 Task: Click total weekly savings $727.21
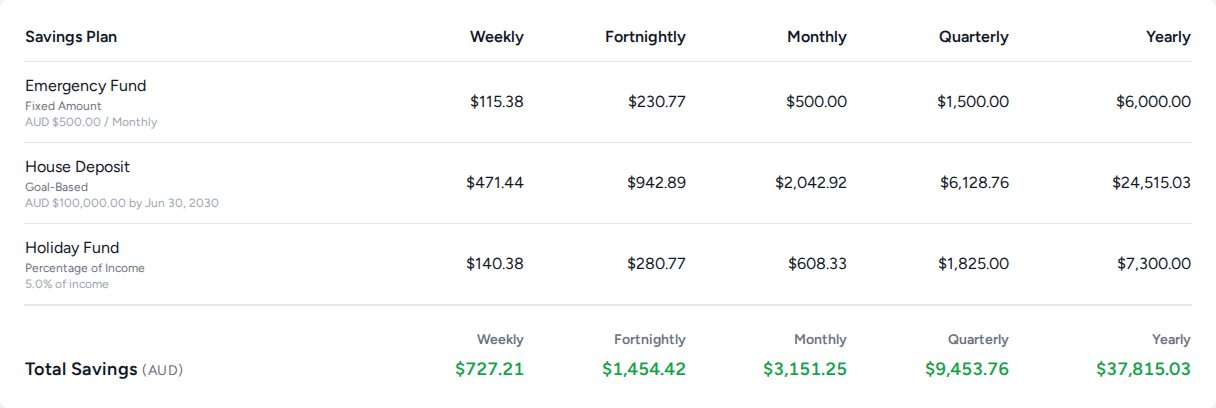[489, 369]
